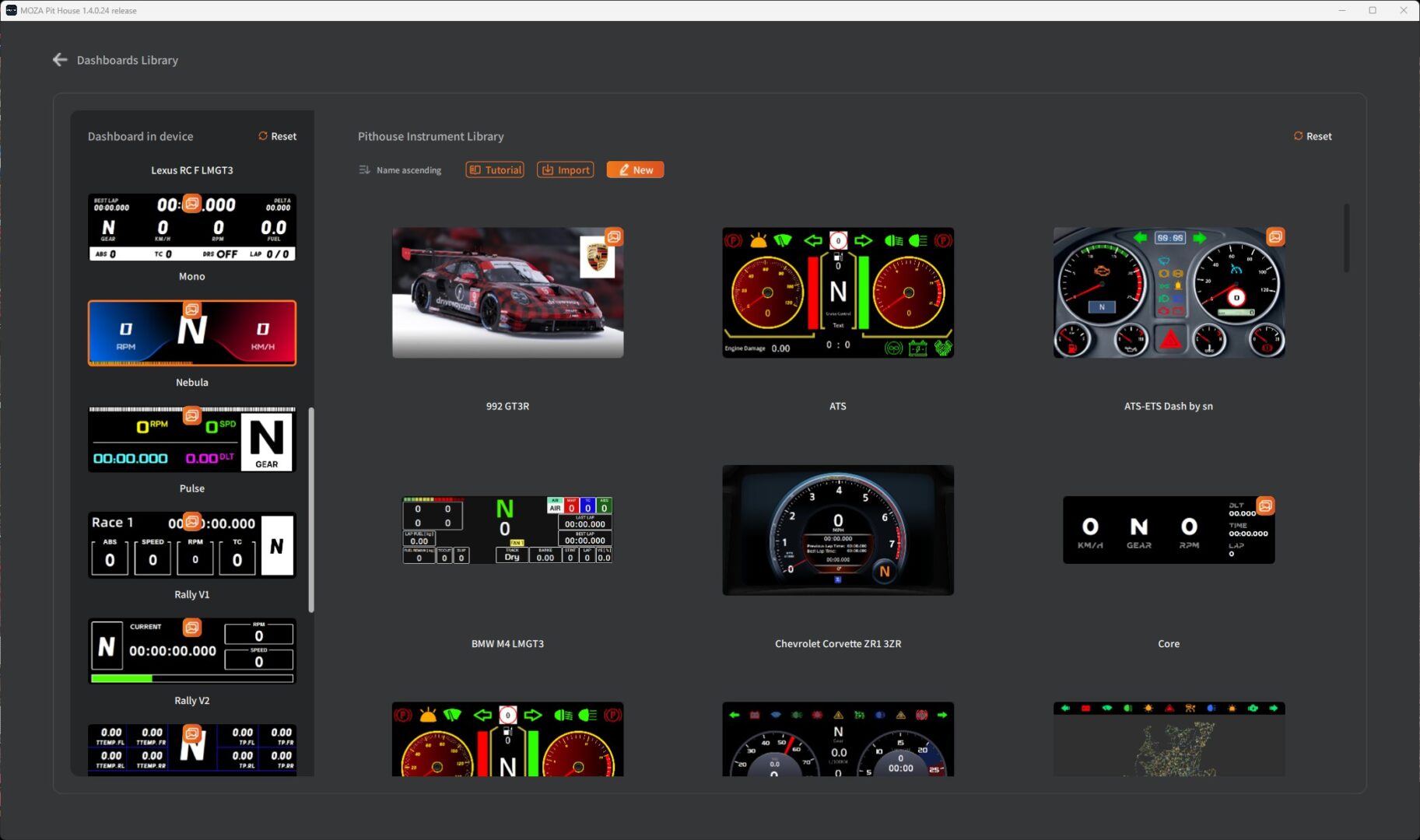Reset the Pithouse Instrument Library
The height and width of the screenshot is (840, 1420).
[x=1313, y=136]
